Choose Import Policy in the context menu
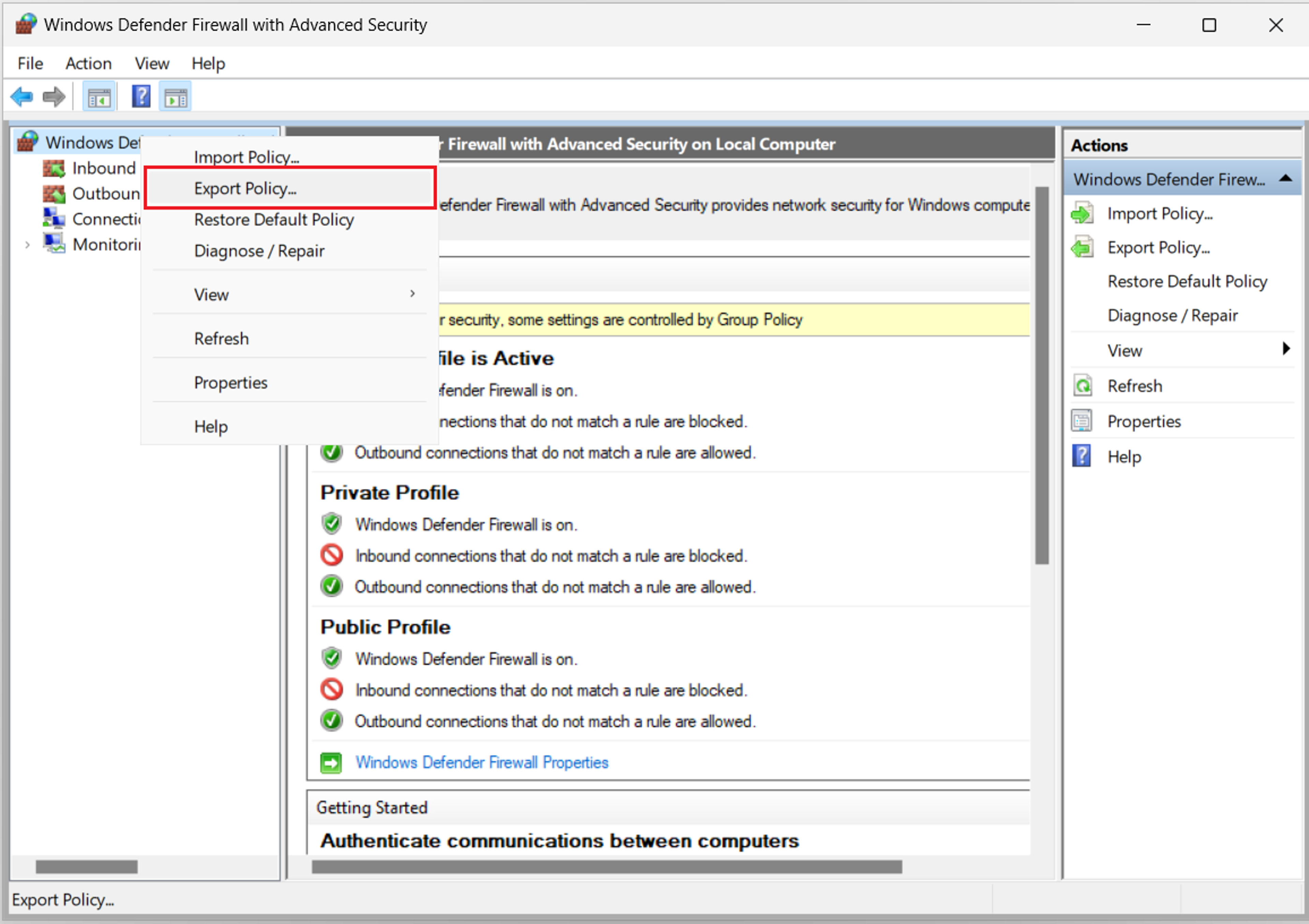Viewport: 1309px width, 924px height. pyautogui.click(x=290, y=157)
